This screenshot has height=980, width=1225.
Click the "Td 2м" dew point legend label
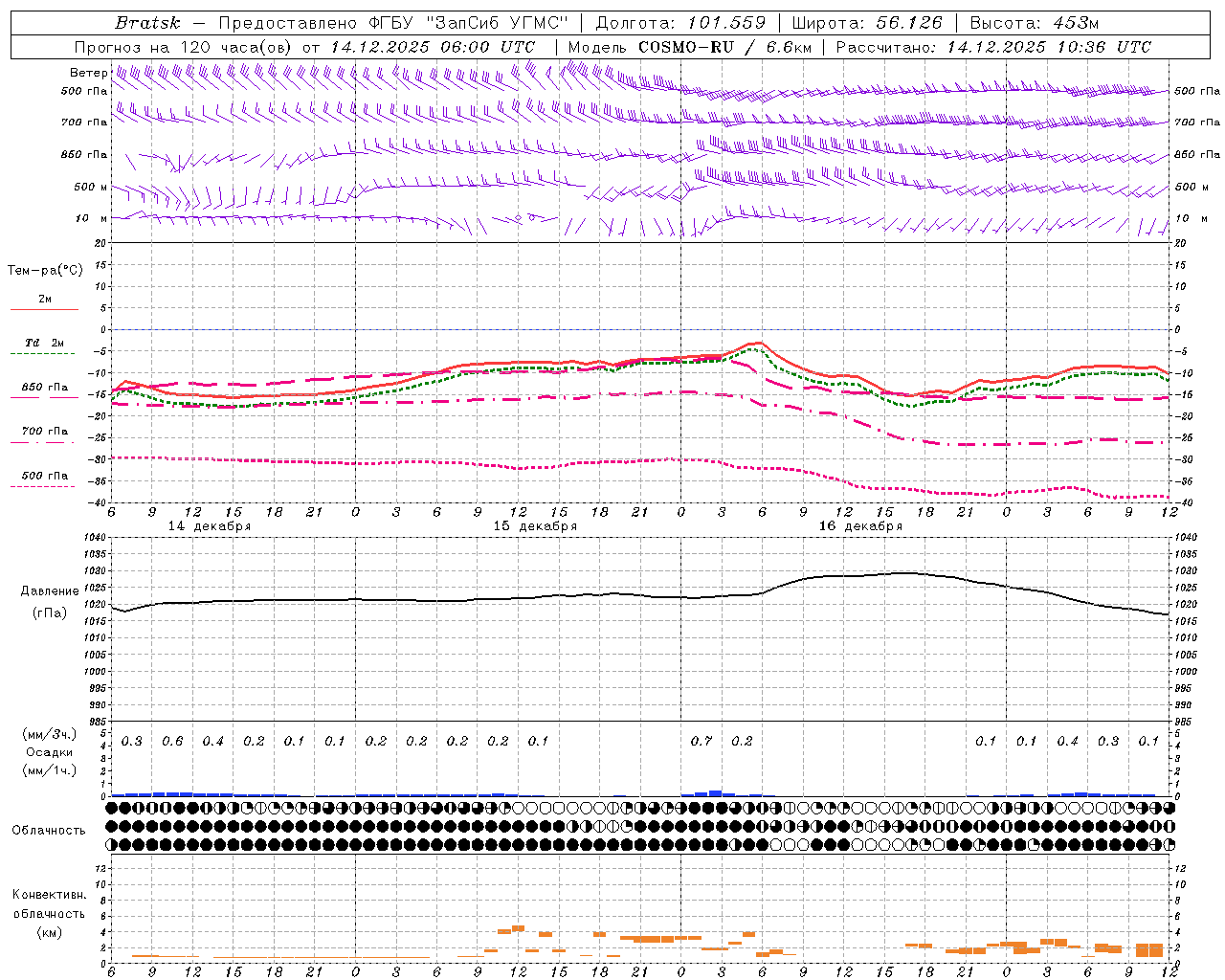tap(44, 343)
